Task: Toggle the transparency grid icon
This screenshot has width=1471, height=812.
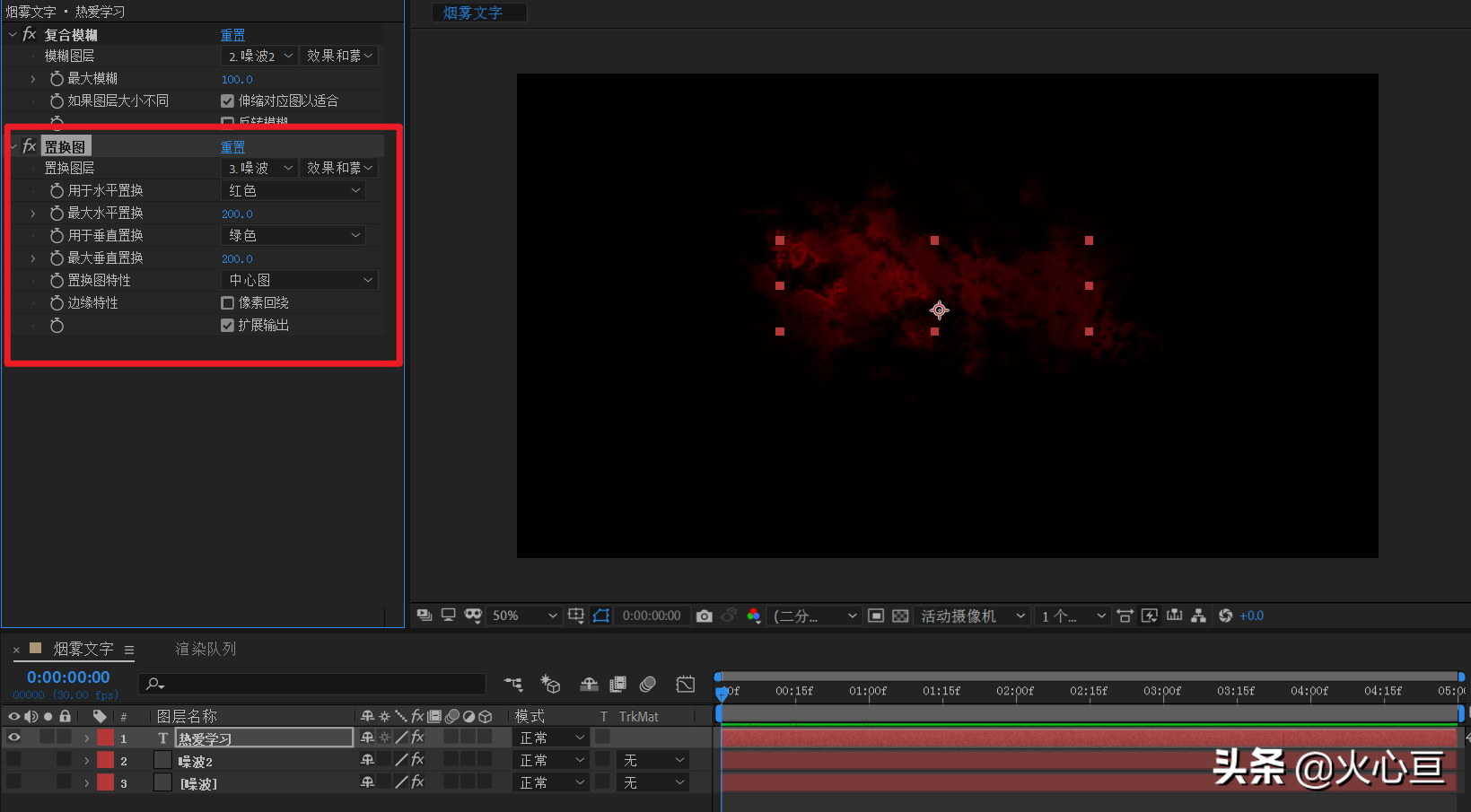Action: click(900, 616)
